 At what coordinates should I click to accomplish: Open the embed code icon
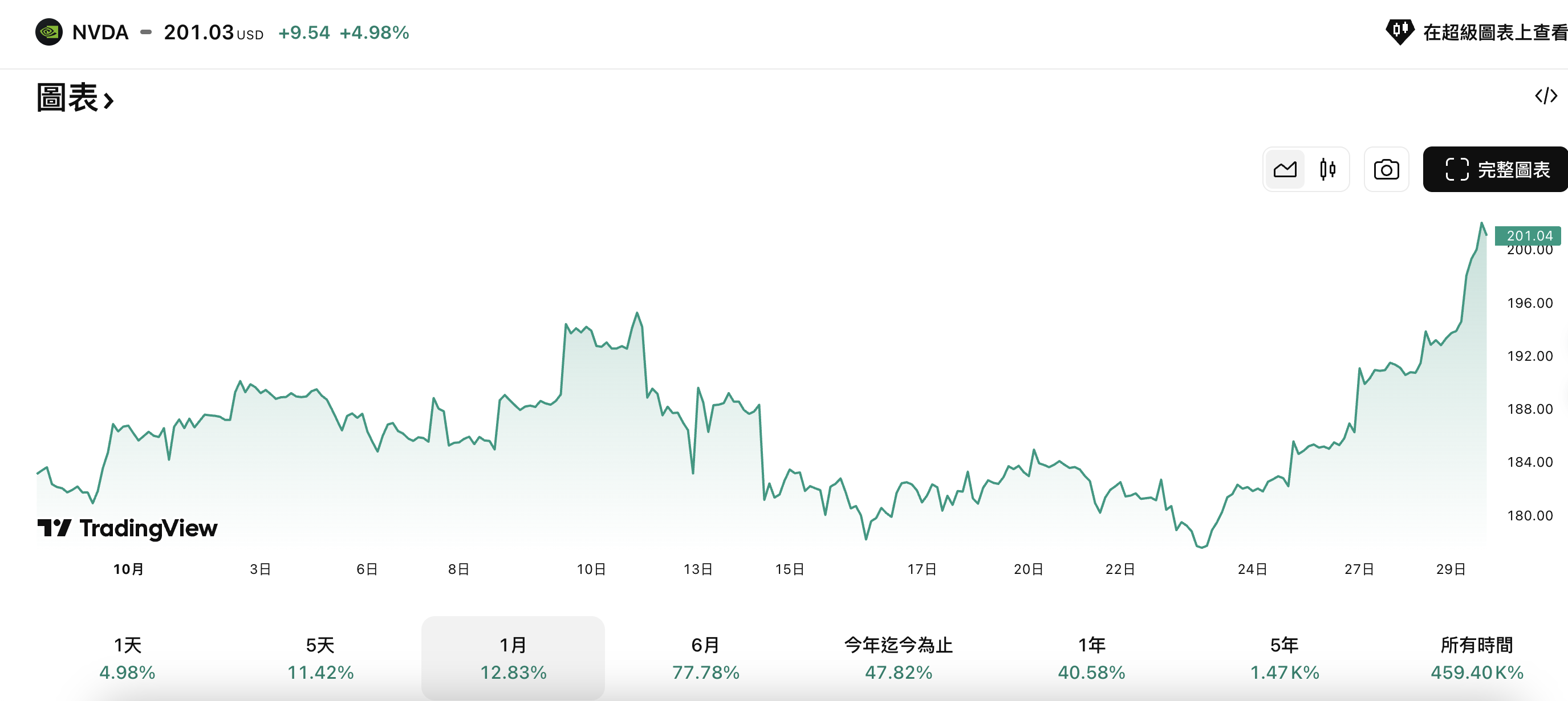(1546, 96)
